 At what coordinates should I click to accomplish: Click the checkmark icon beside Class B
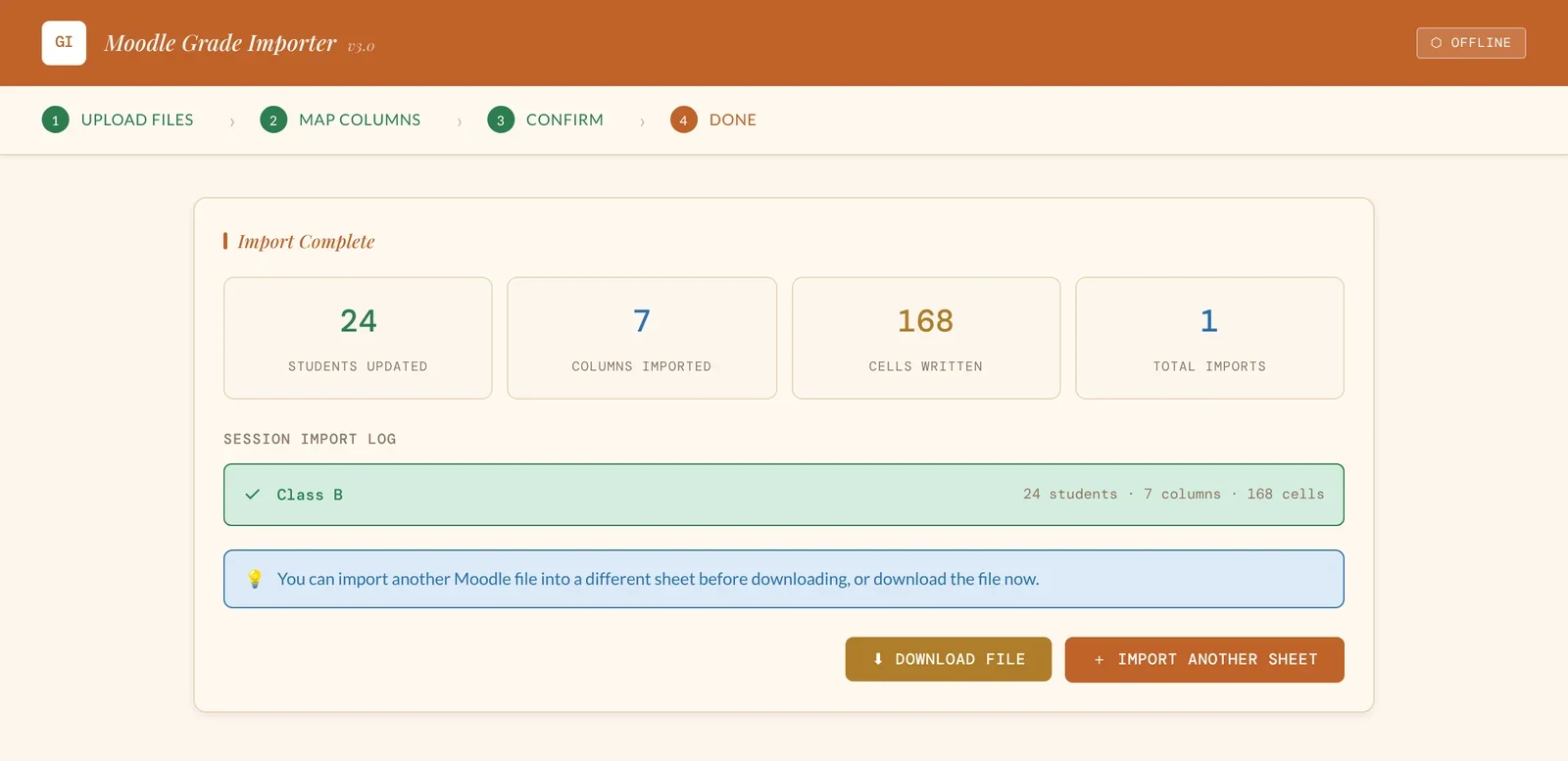[253, 495]
